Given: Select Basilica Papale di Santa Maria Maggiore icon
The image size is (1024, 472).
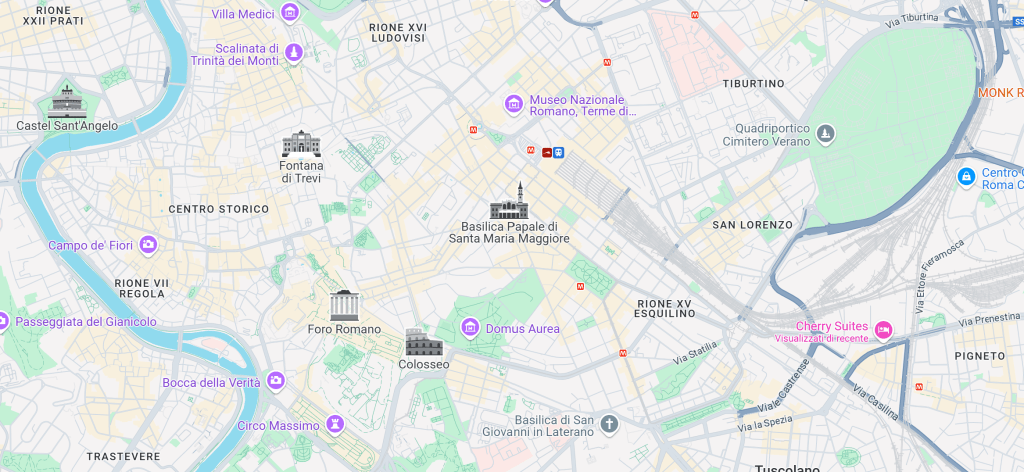Looking at the screenshot, I should pos(509,200).
